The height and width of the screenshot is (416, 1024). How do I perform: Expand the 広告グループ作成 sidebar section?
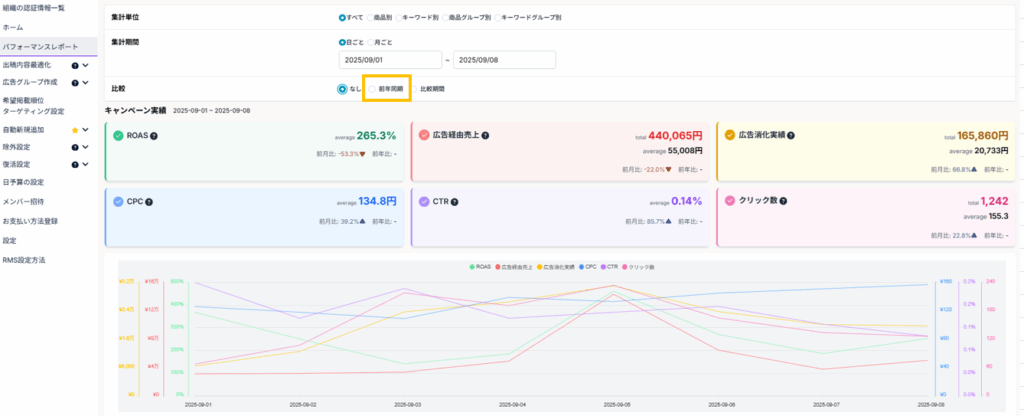[x=86, y=81]
